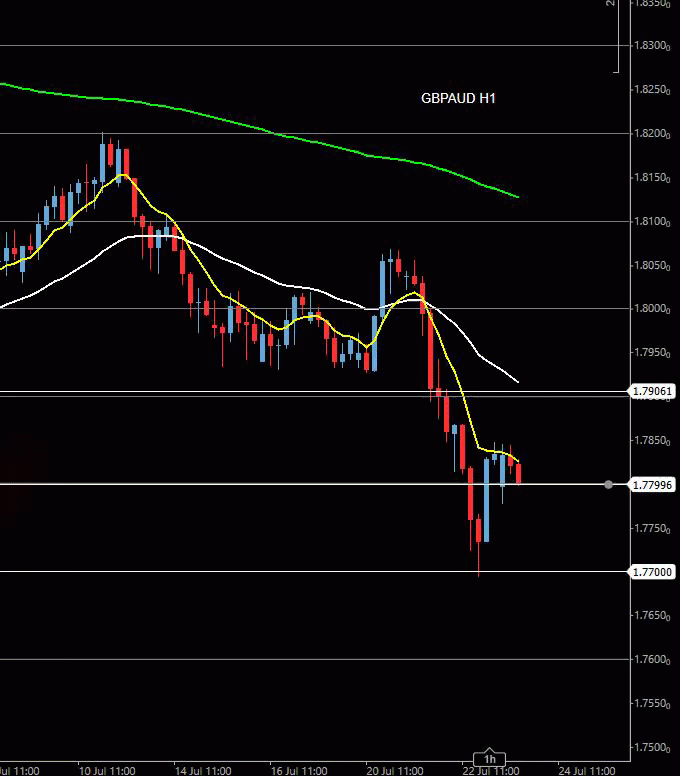The width and height of the screenshot is (680, 776).
Task: Click the 1.8100 price axis label
Action: [x=652, y=222]
